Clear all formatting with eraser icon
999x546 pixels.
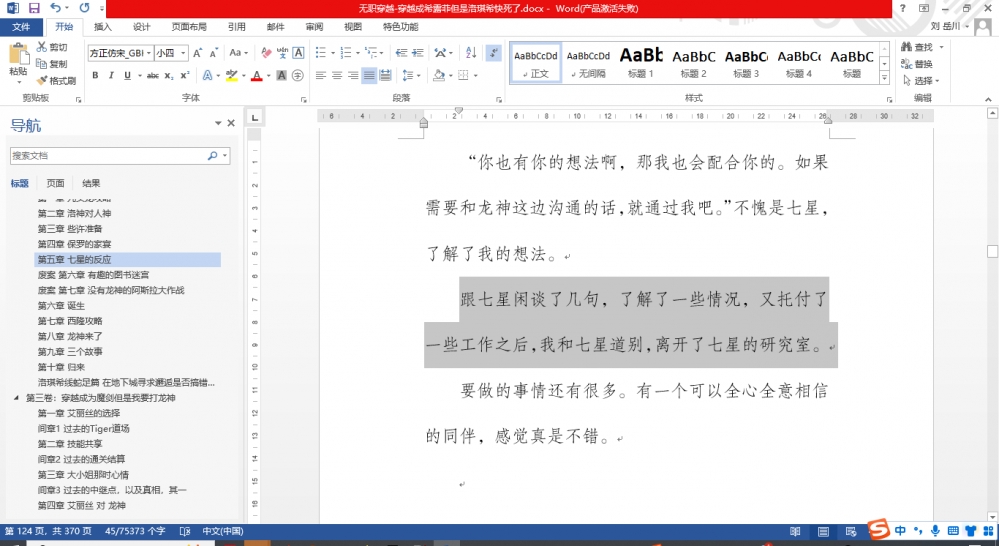[266, 53]
